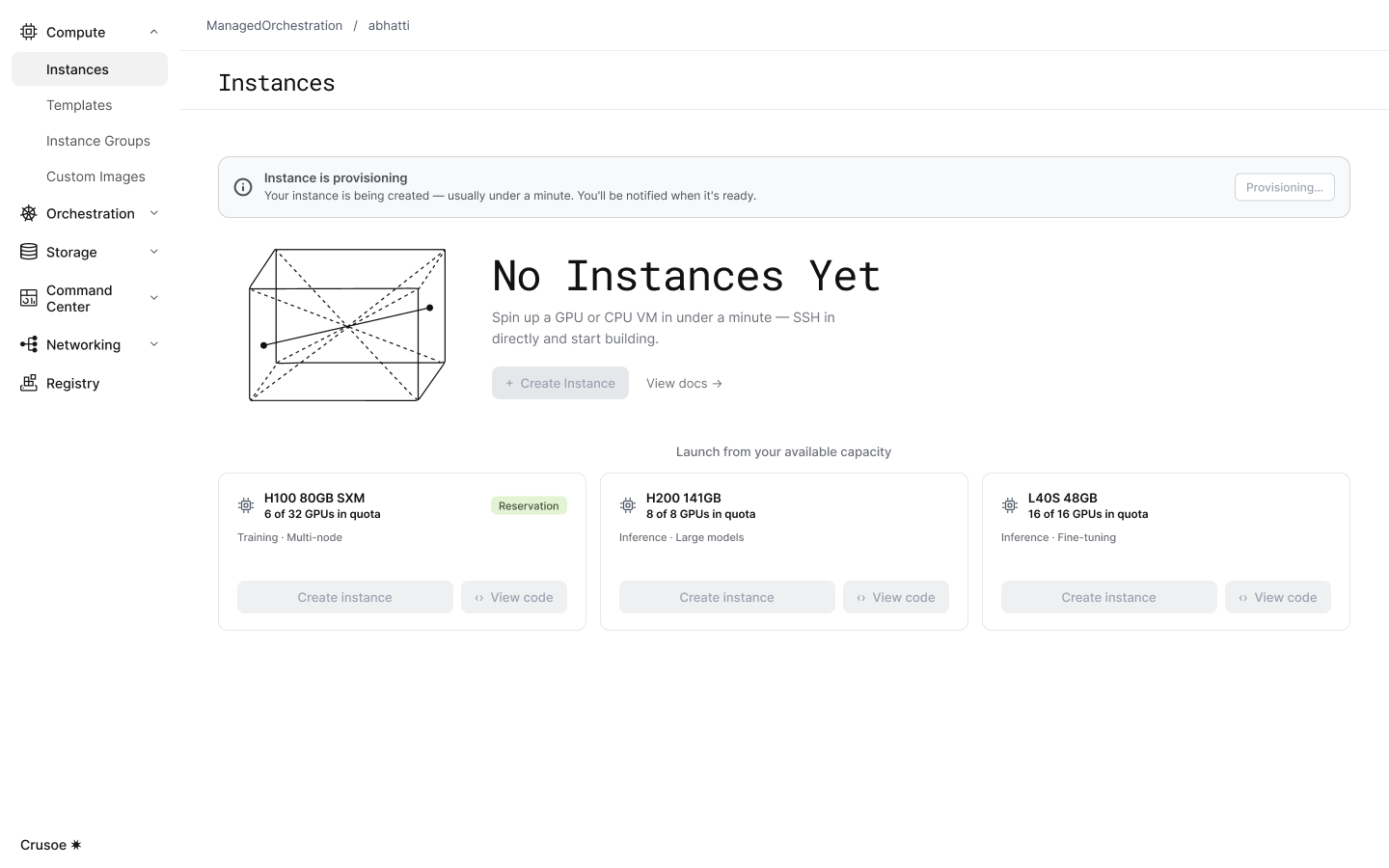Expand the Networking section chevron
Viewport: 1389px width, 868px height.
pyautogui.click(x=153, y=344)
